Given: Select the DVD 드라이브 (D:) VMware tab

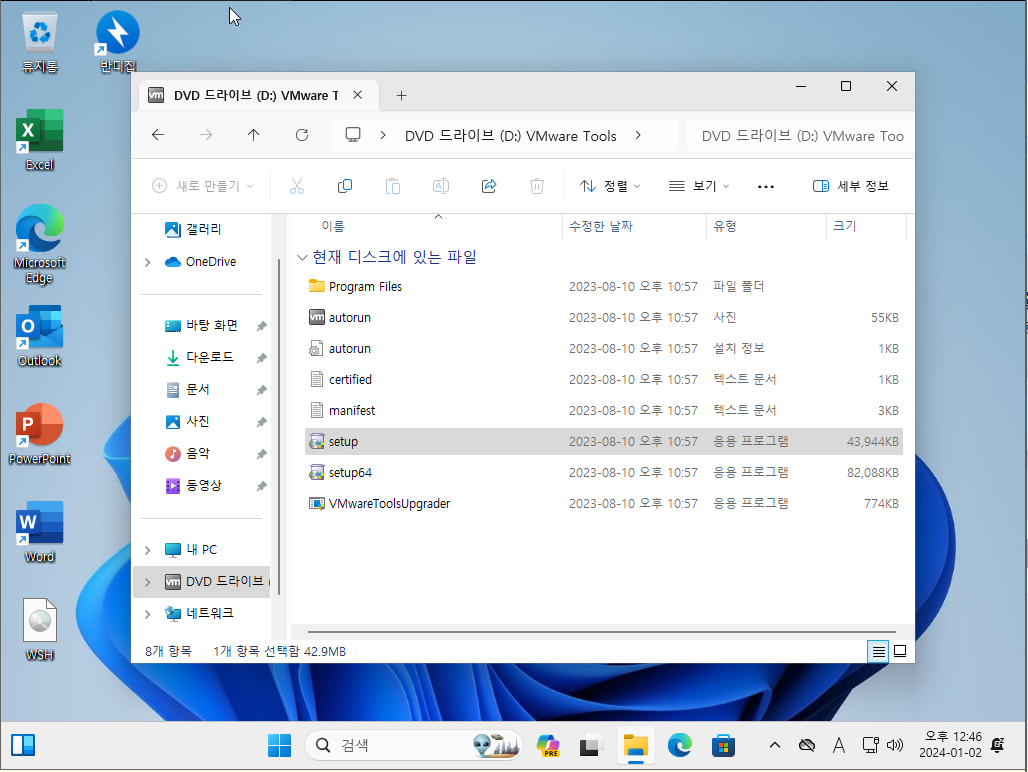Looking at the screenshot, I should coord(256,96).
